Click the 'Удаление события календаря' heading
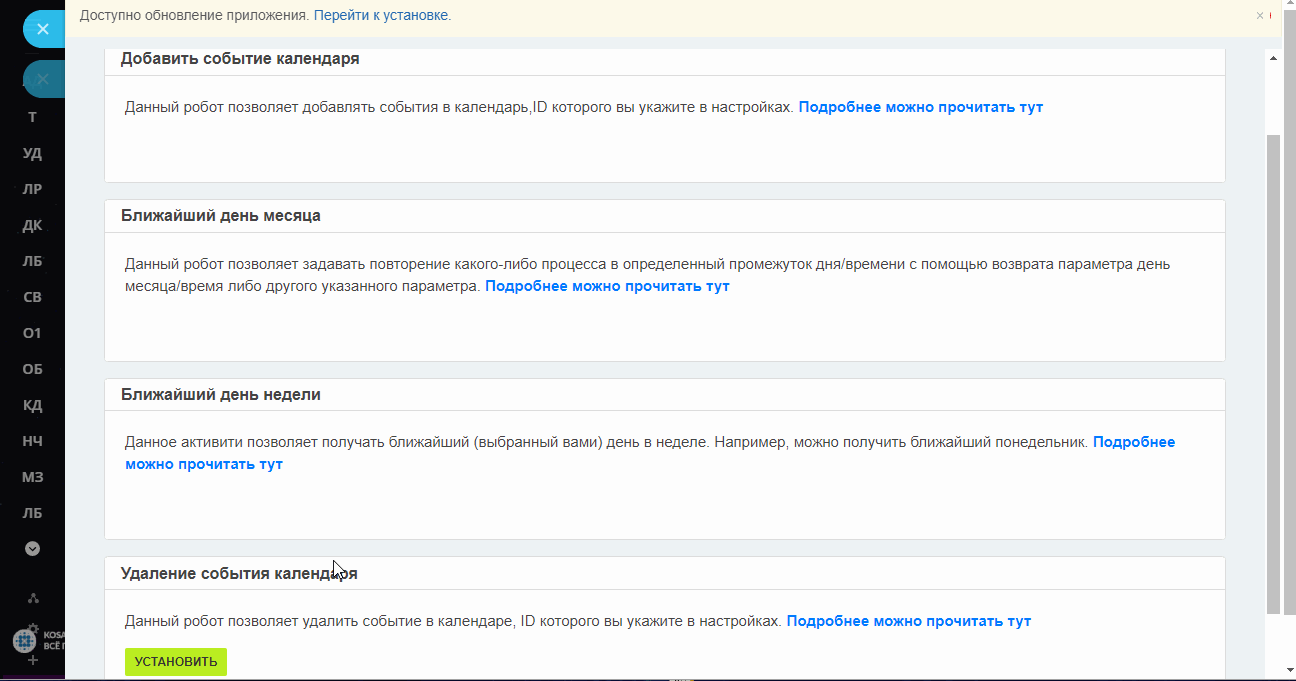The height and width of the screenshot is (681, 1296). tap(239, 573)
